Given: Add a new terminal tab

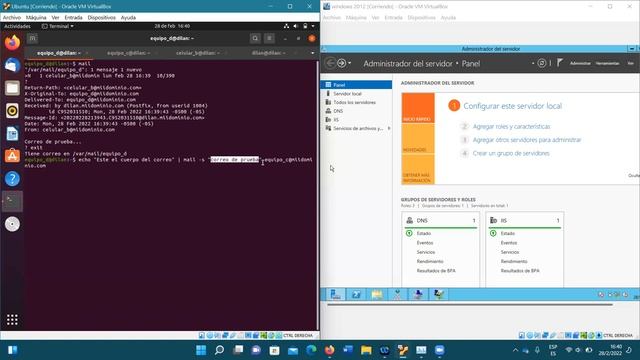Looking at the screenshot, I should click(x=32, y=38).
